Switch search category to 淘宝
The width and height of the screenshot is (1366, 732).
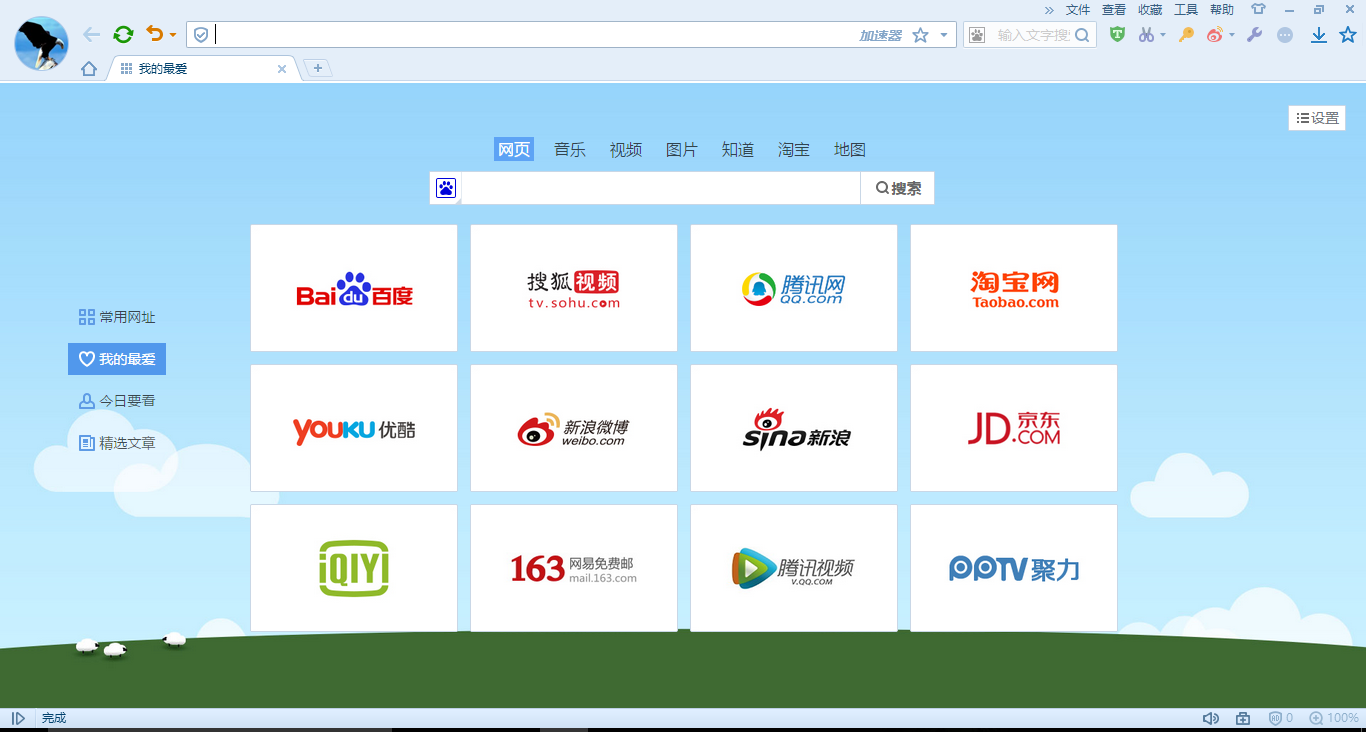[x=794, y=150]
